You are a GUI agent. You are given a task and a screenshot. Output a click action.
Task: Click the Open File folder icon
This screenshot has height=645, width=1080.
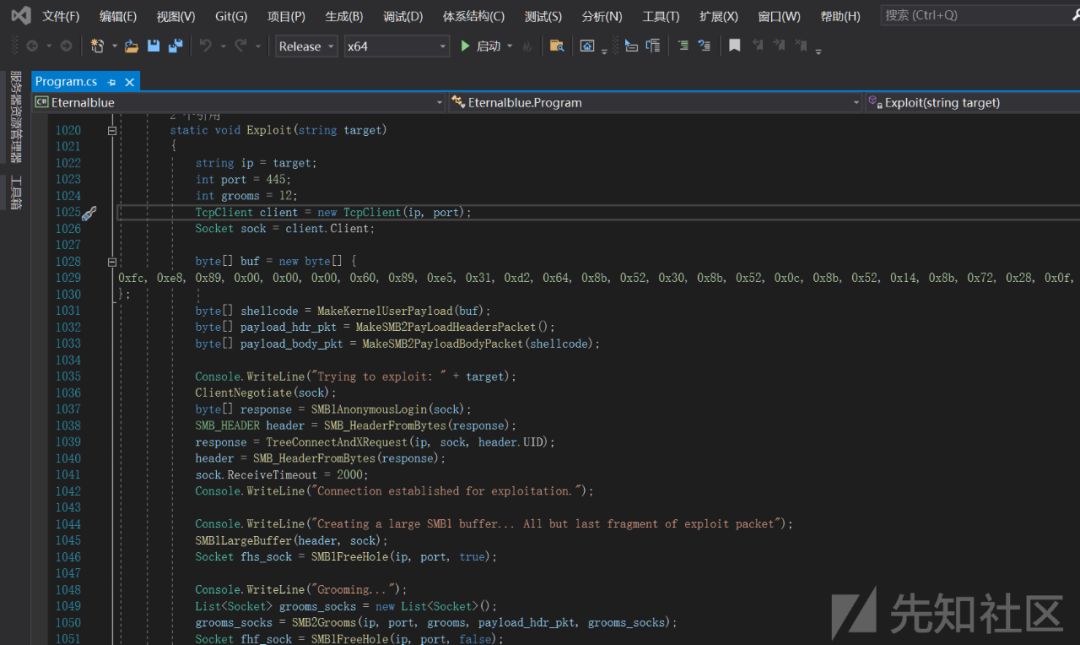[131, 46]
